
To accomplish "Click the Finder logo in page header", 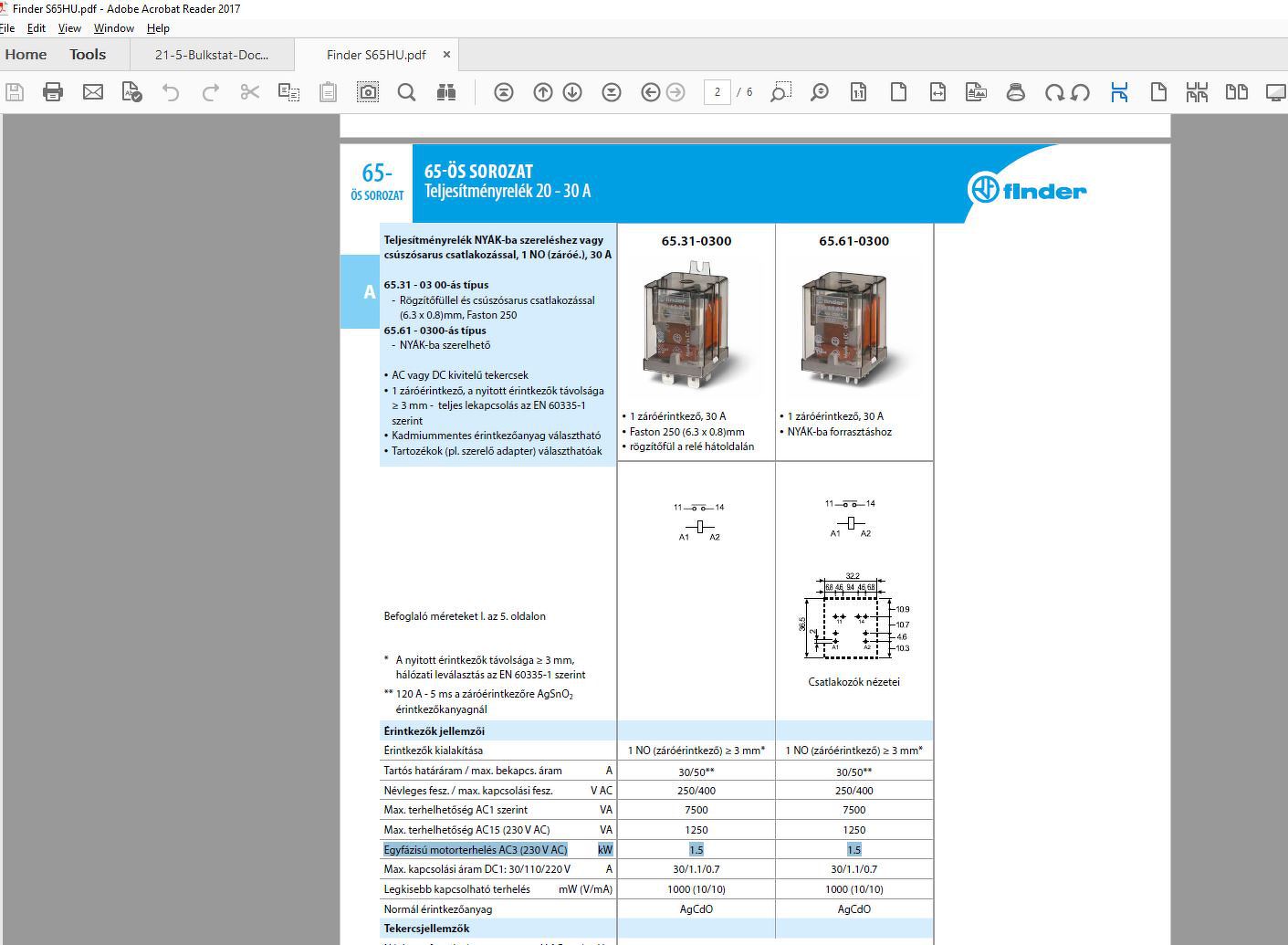I will [x=1027, y=189].
